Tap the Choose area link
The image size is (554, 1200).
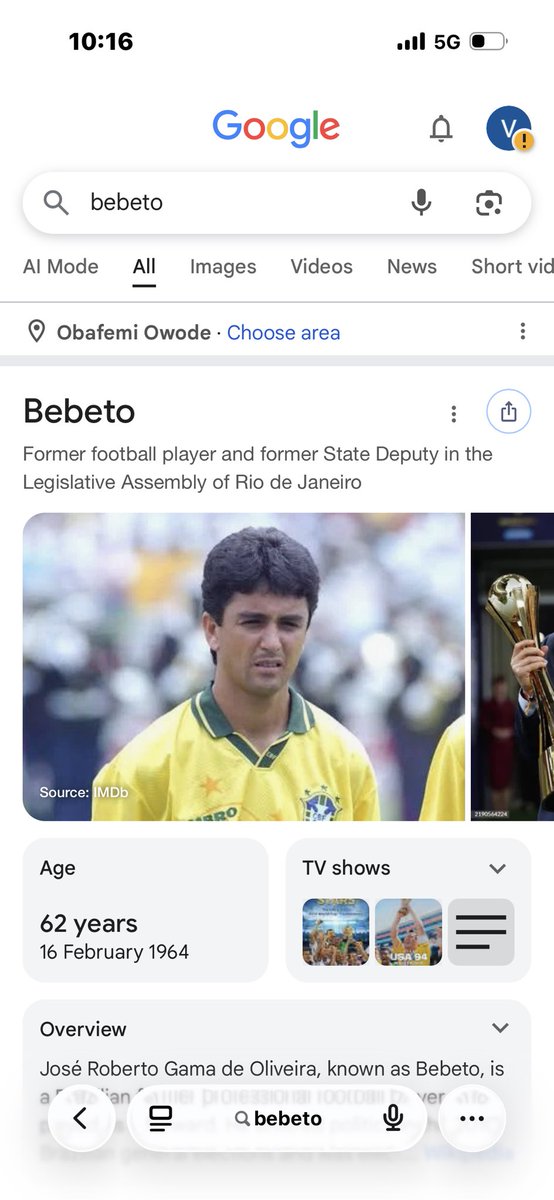283,332
